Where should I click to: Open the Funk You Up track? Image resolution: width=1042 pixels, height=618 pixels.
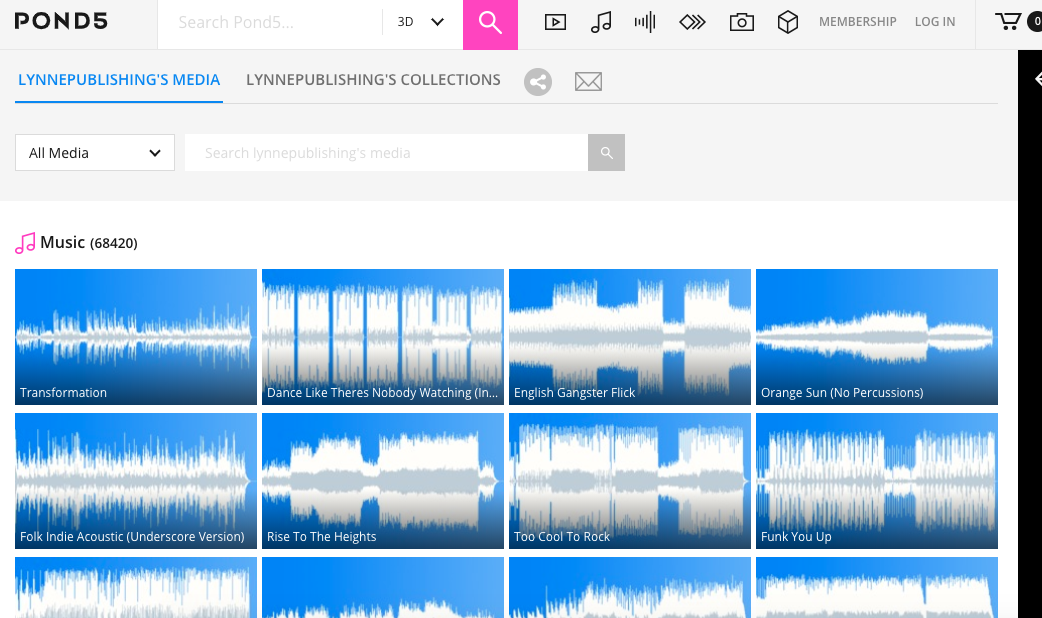(x=877, y=481)
